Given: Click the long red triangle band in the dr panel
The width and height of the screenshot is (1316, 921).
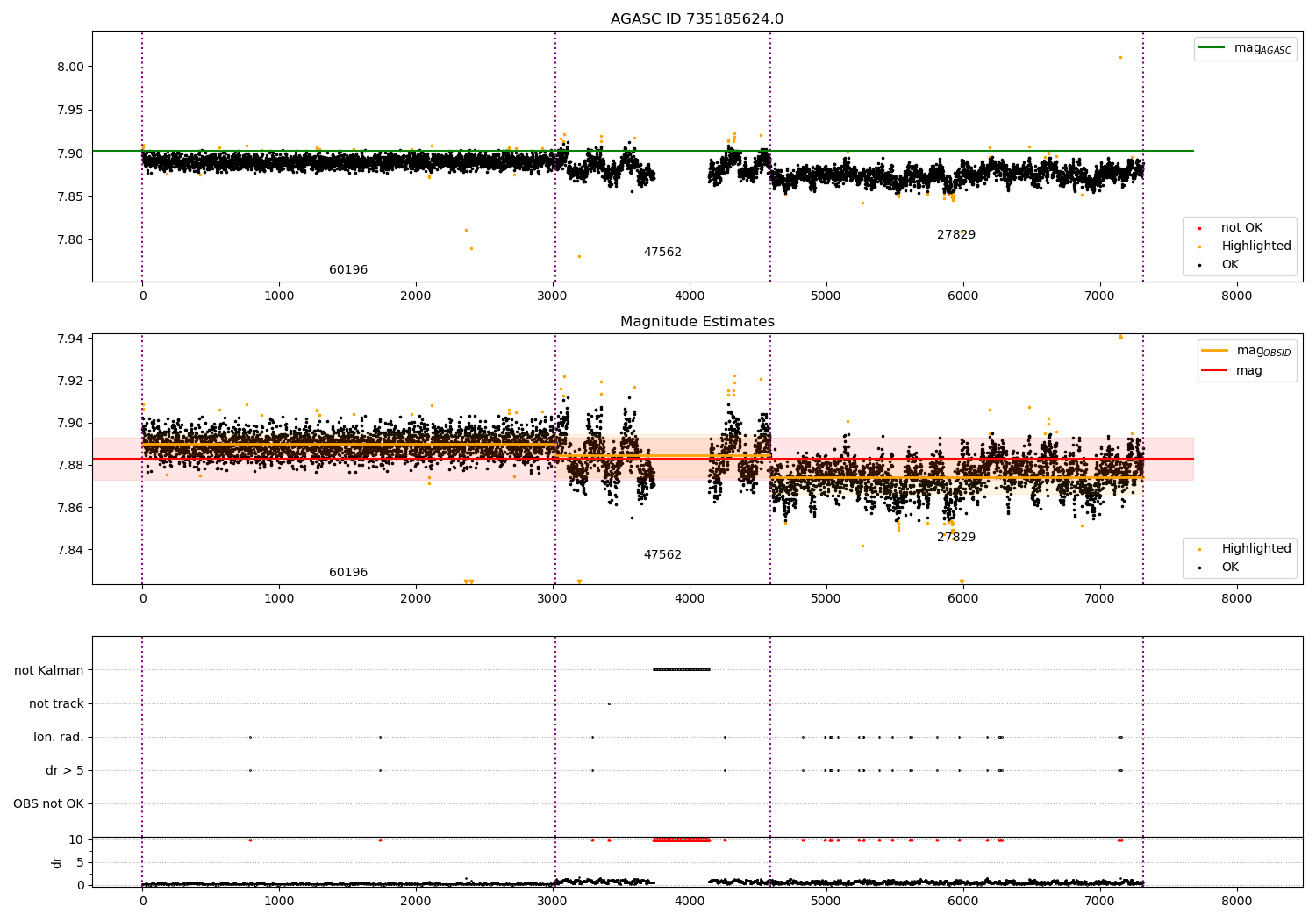Looking at the screenshot, I should tap(682, 839).
